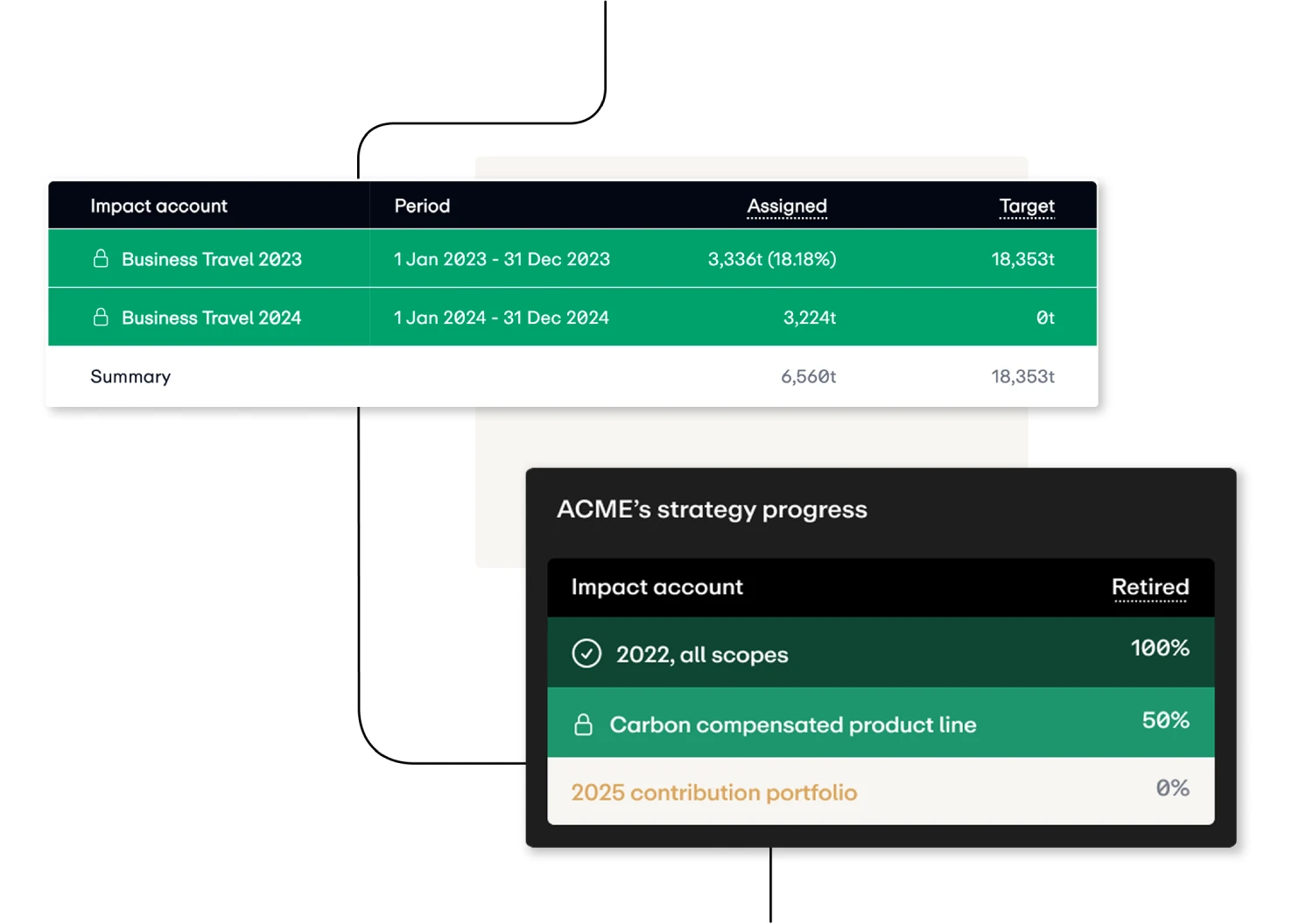Click the period 1 Jan 2023 - 31 Dec 2023
Image resolution: width=1313 pixels, height=924 pixels.
click(x=502, y=259)
